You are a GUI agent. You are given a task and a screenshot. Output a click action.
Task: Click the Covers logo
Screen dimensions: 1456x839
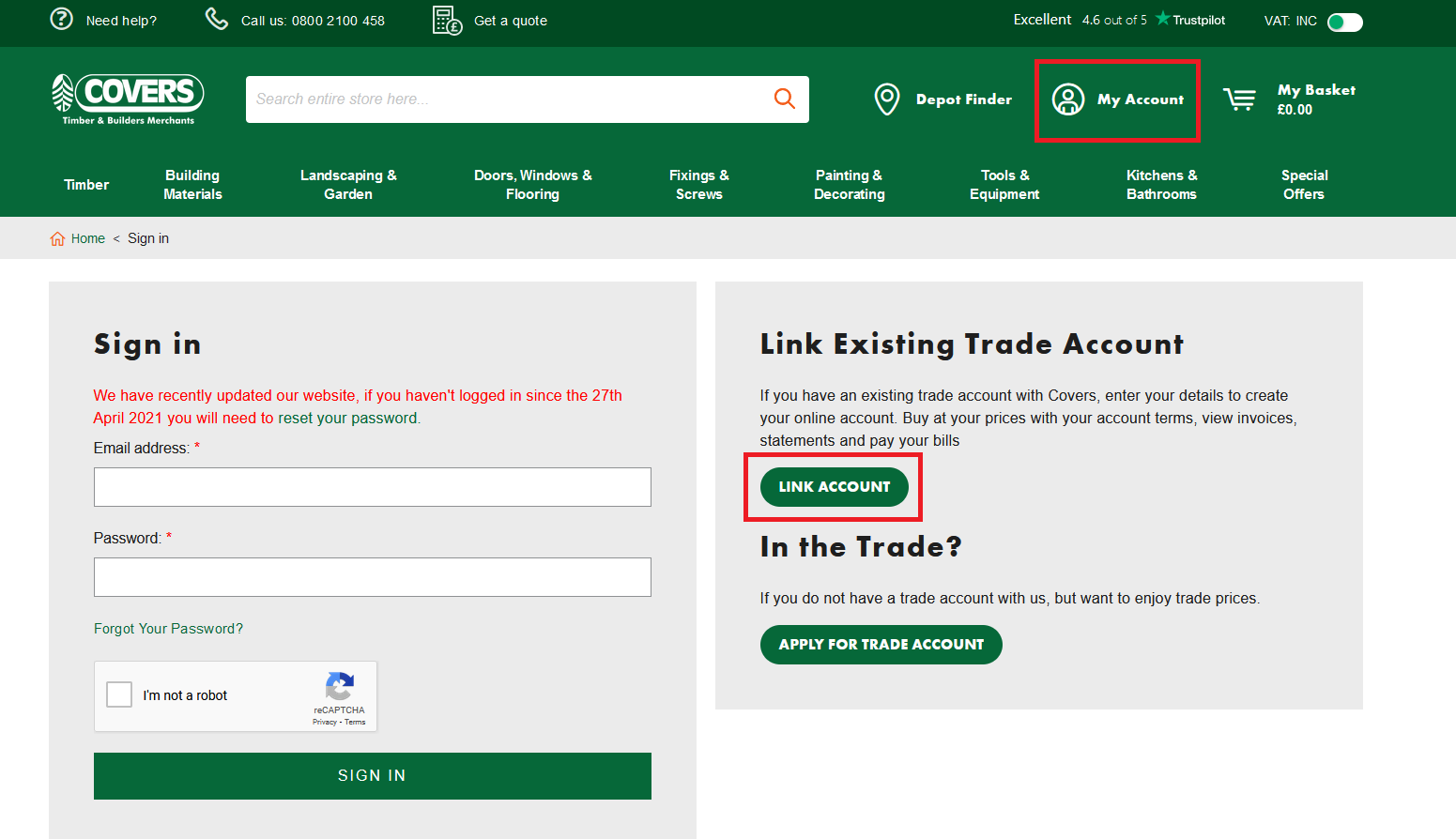(x=128, y=99)
